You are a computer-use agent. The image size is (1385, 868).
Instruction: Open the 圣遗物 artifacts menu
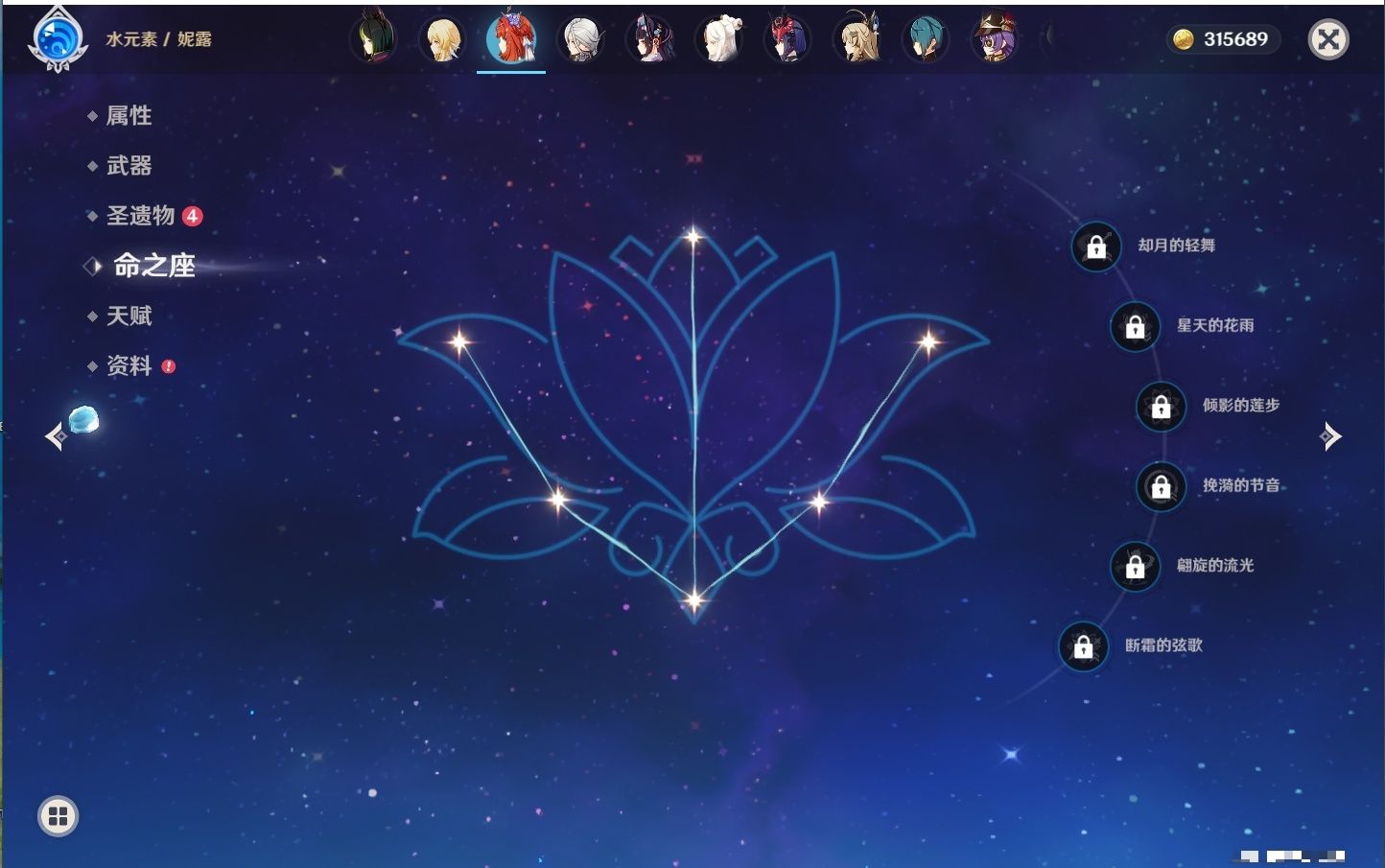(x=140, y=216)
